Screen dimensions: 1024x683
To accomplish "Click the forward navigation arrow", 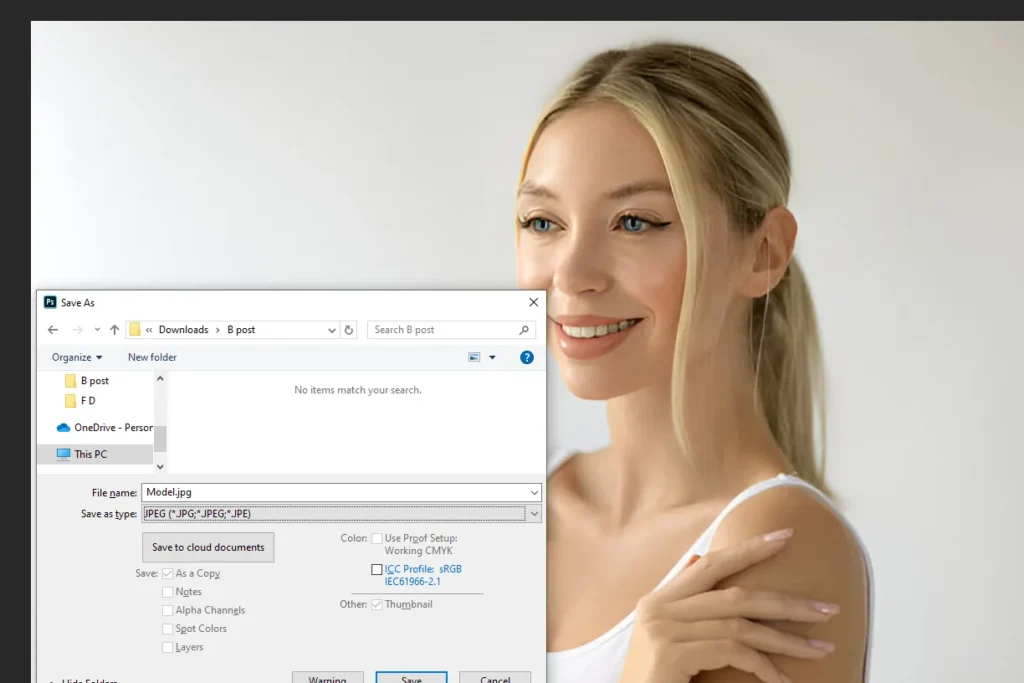I will (x=77, y=330).
